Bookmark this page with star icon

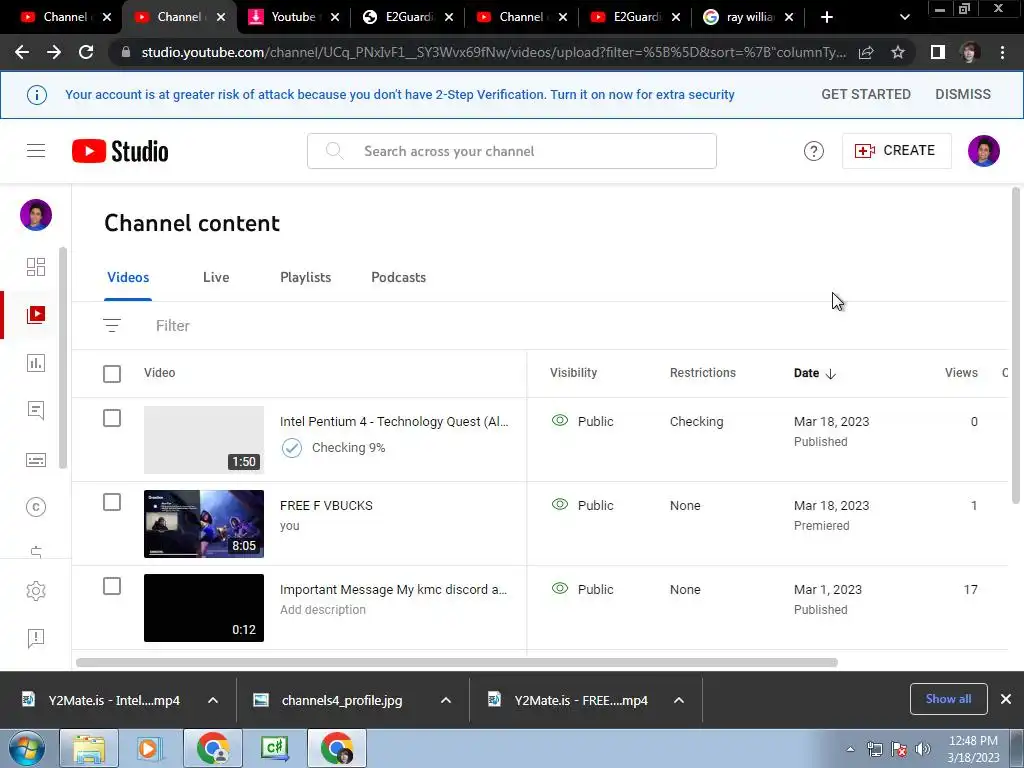(x=898, y=52)
